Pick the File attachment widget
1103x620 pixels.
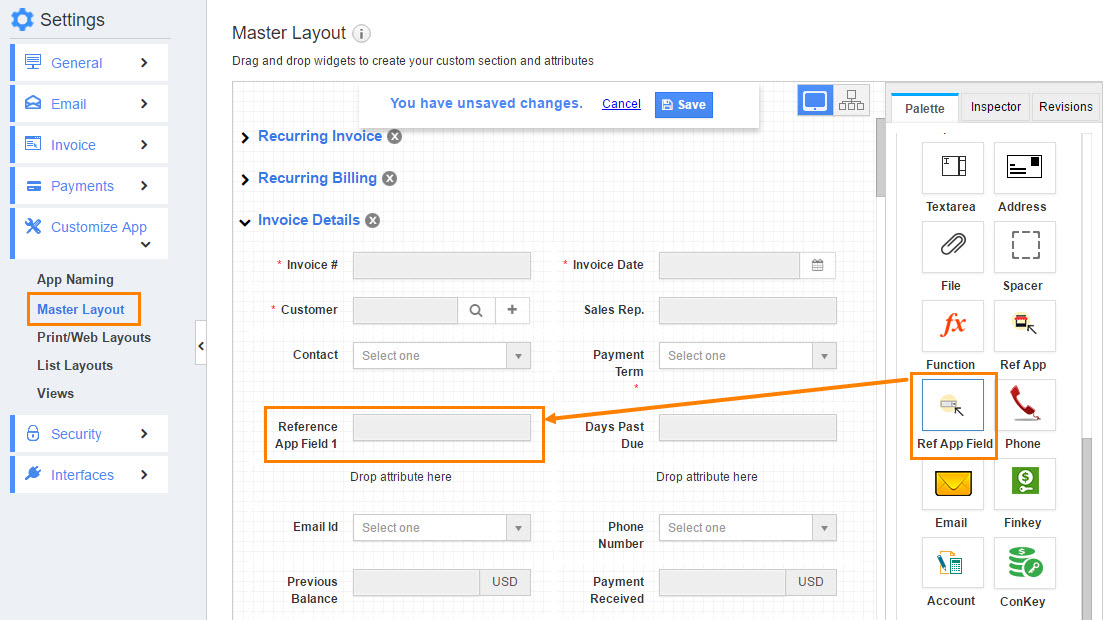(x=952, y=247)
